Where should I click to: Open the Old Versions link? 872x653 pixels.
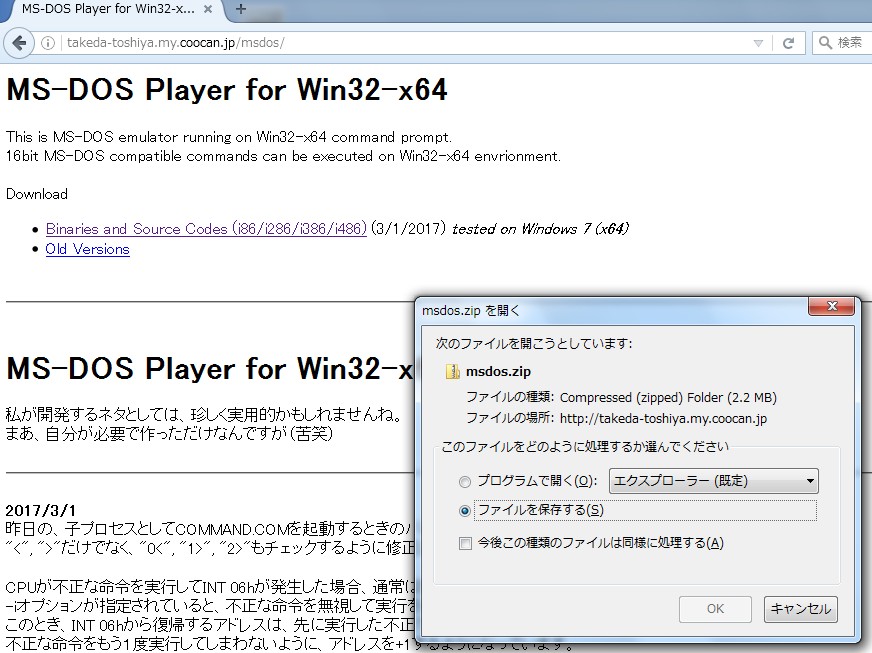[x=87, y=249]
